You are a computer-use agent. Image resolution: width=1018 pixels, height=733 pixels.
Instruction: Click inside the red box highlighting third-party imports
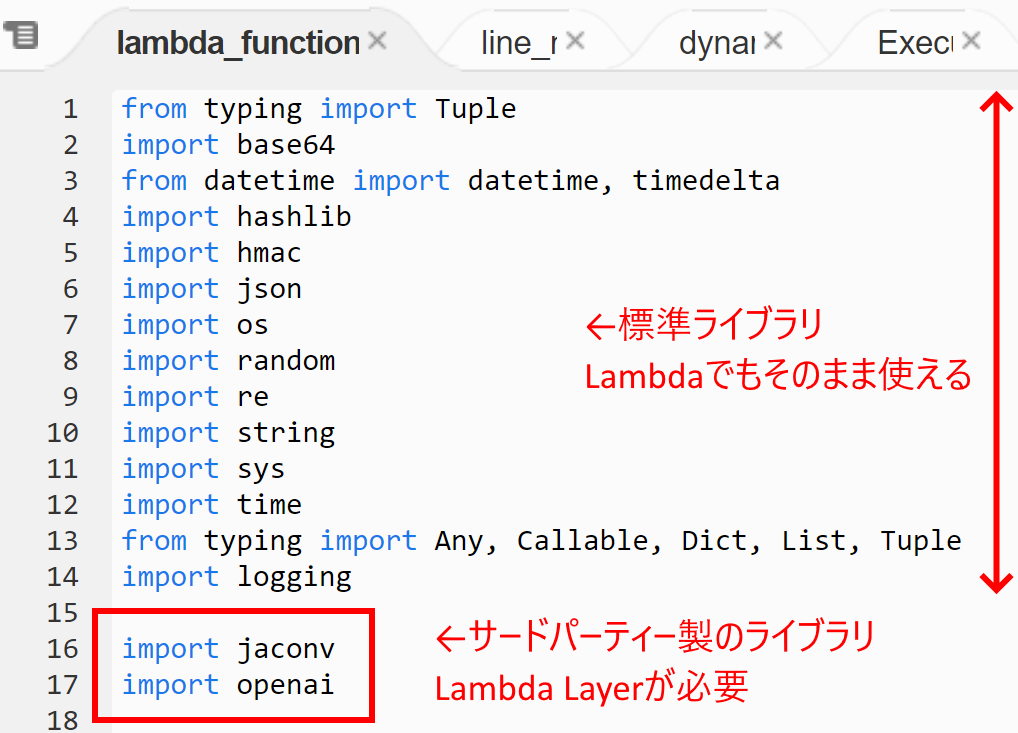point(235,665)
